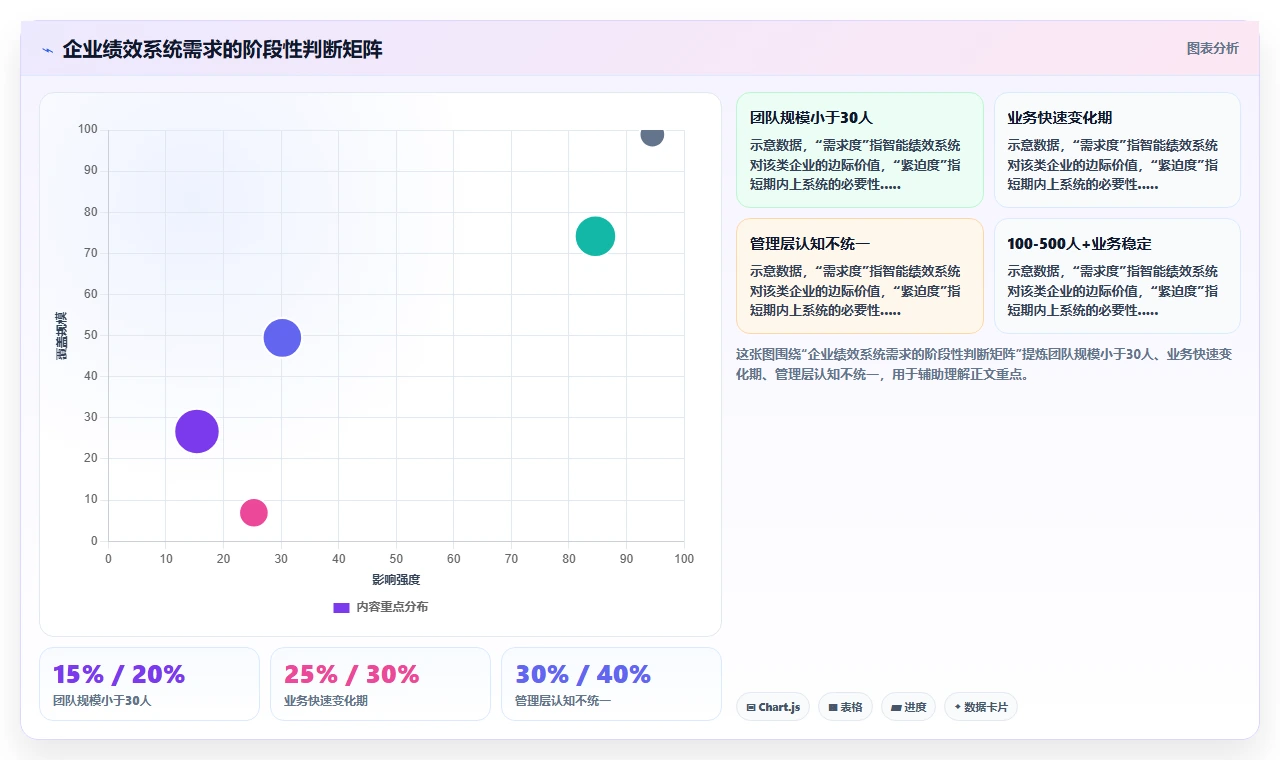Open the 业务快速变化期 info card
1280x760 pixels.
coord(1117,150)
